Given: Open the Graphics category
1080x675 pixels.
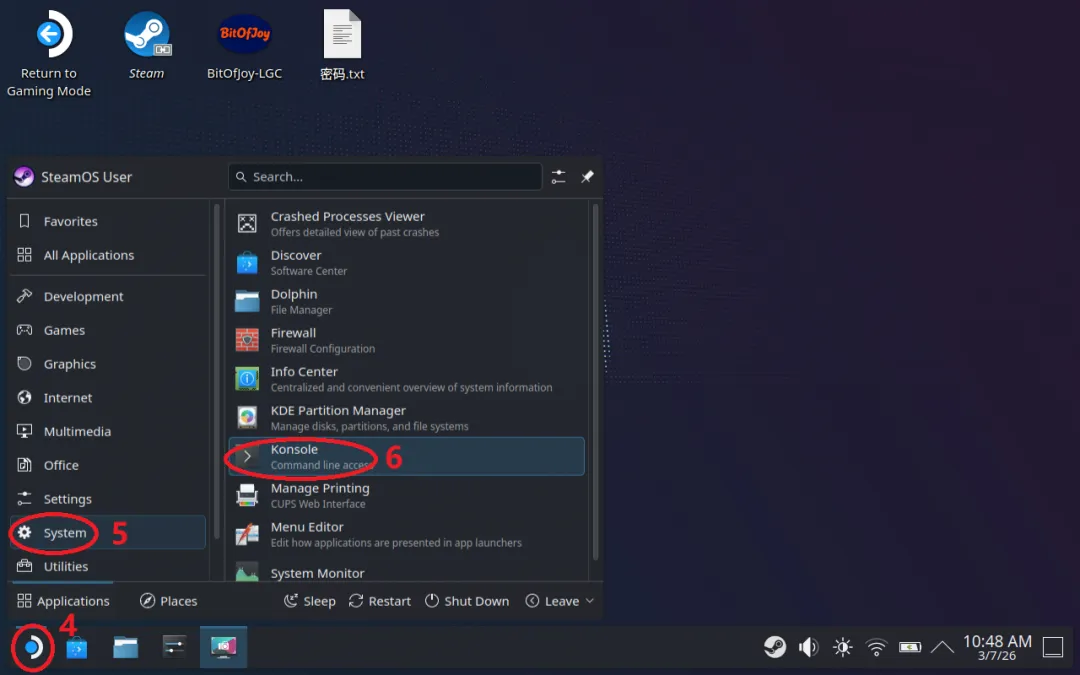Looking at the screenshot, I should pos(108,364).
